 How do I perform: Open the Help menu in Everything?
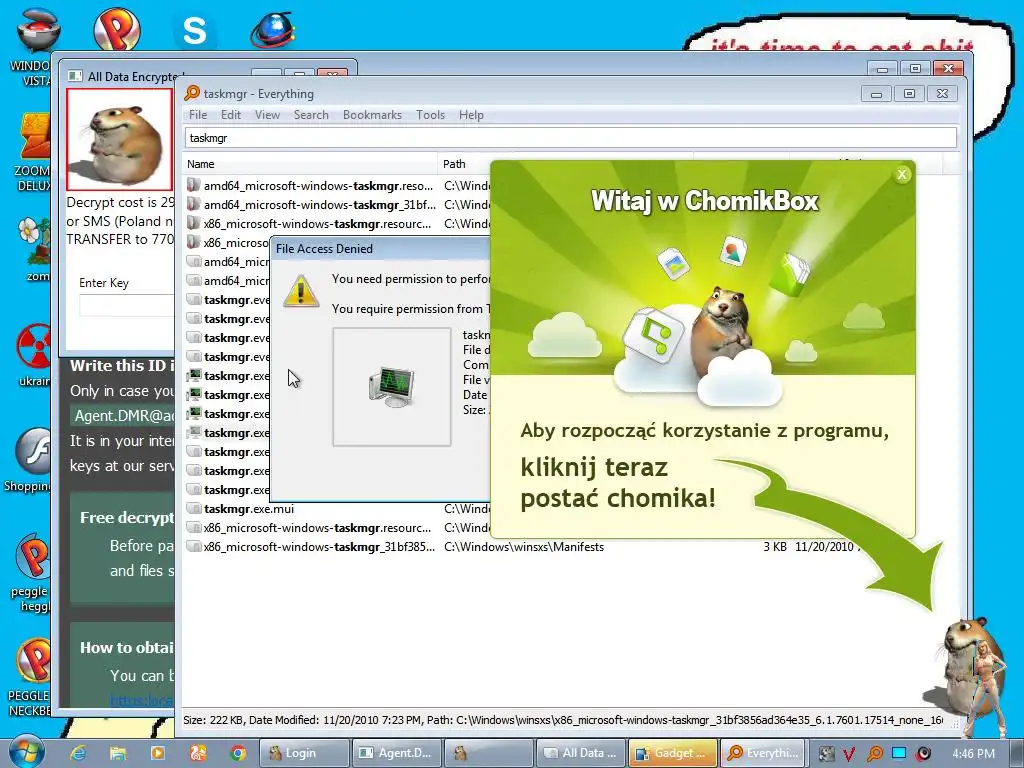click(x=471, y=115)
